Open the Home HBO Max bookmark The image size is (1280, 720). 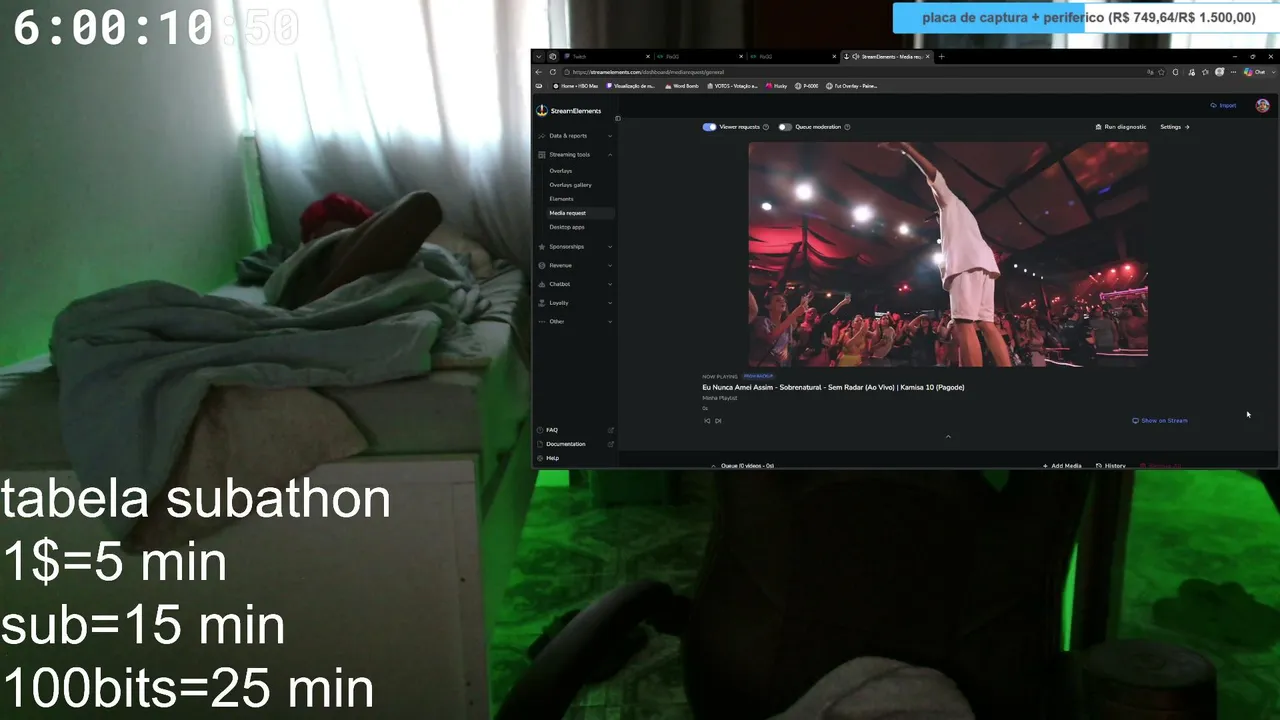tap(574, 86)
